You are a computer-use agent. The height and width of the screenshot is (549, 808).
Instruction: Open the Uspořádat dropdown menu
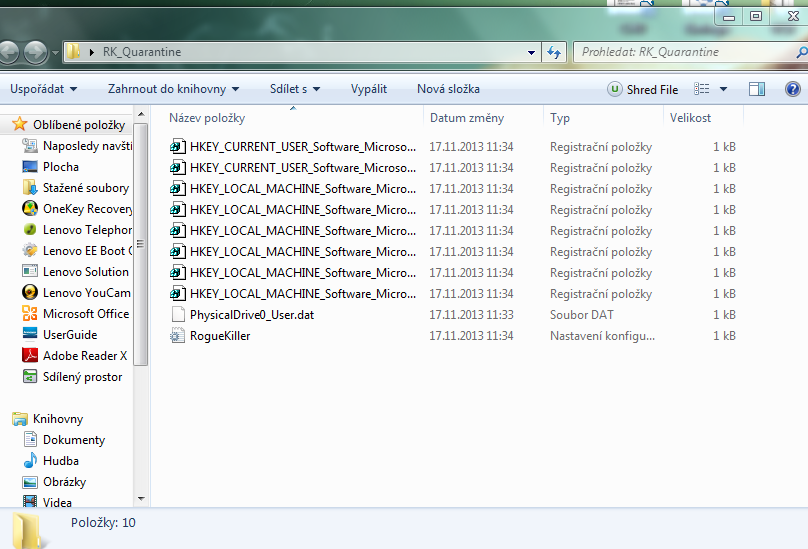44,89
